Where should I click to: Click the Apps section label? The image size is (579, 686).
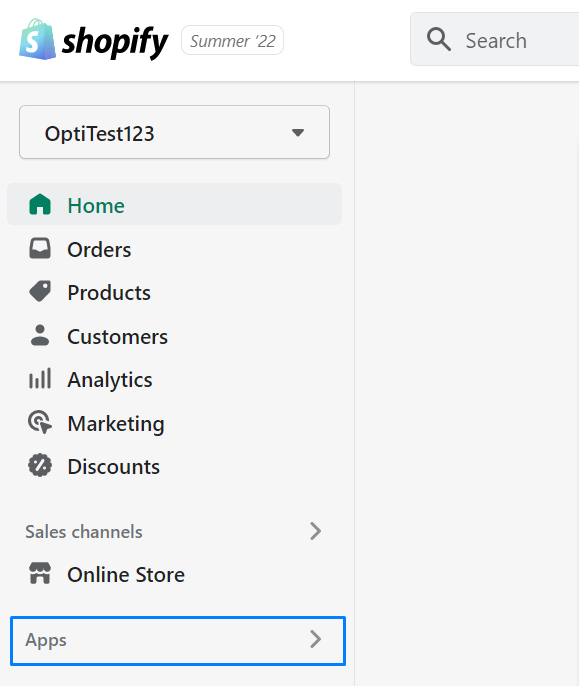46,640
